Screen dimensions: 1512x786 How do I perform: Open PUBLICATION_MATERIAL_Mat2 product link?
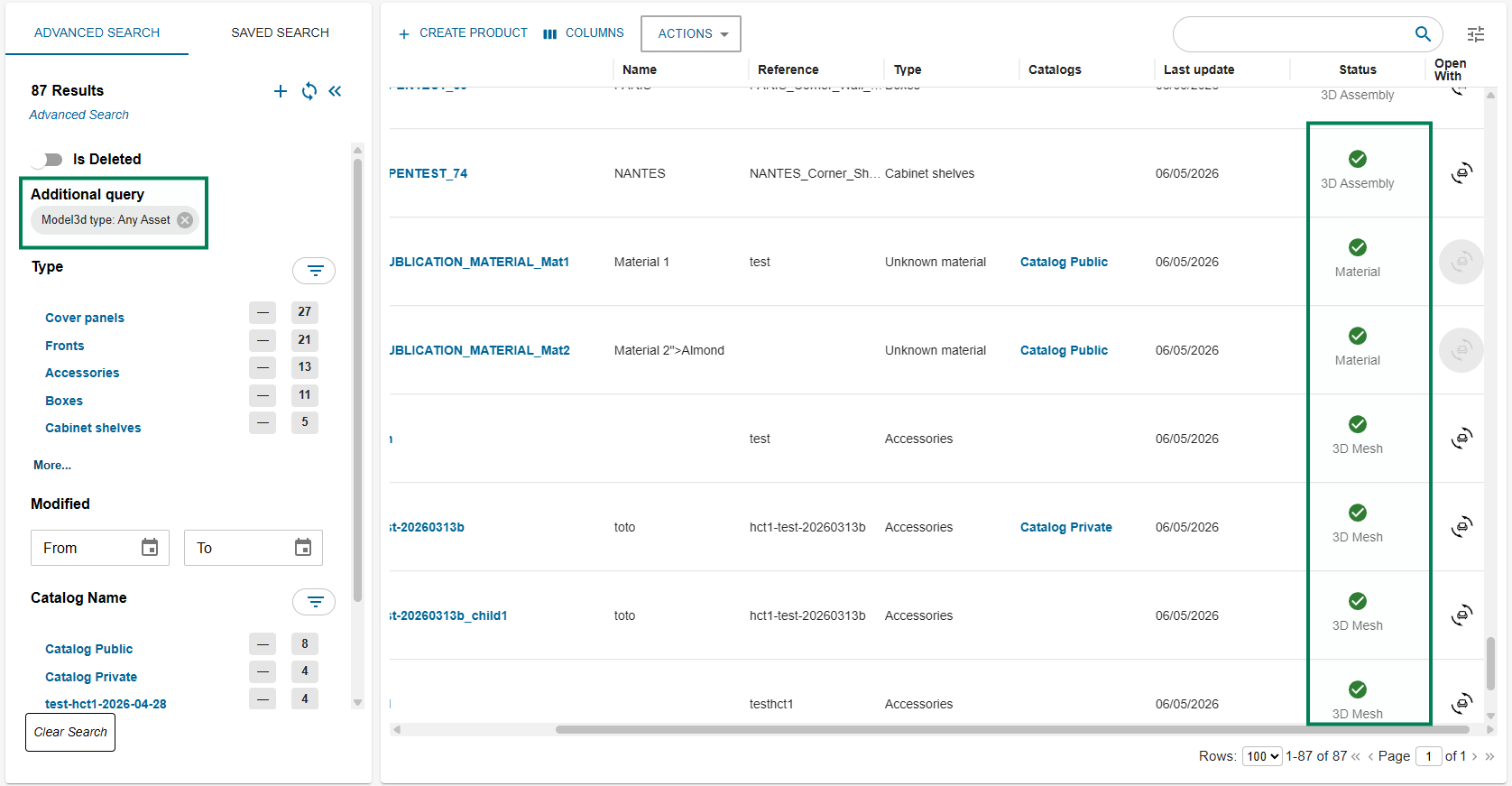[x=480, y=350]
